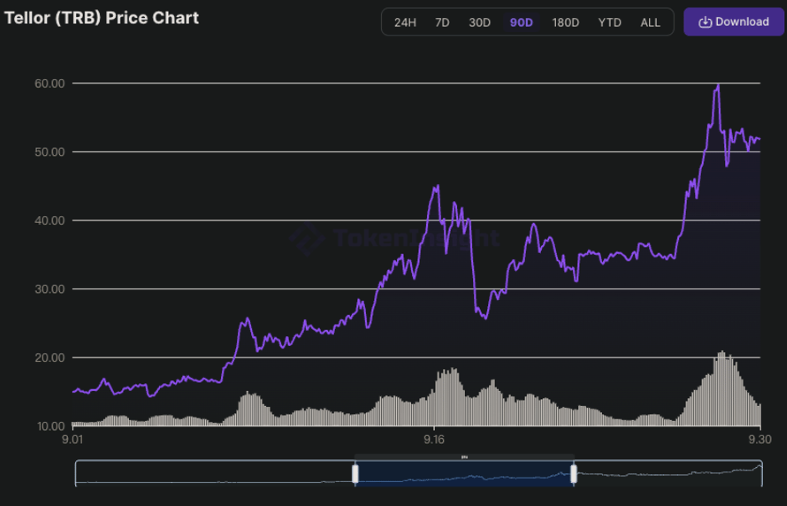Click the 60.00 y-axis price label
The height and width of the screenshot is (506, 787).
(49, 83)
